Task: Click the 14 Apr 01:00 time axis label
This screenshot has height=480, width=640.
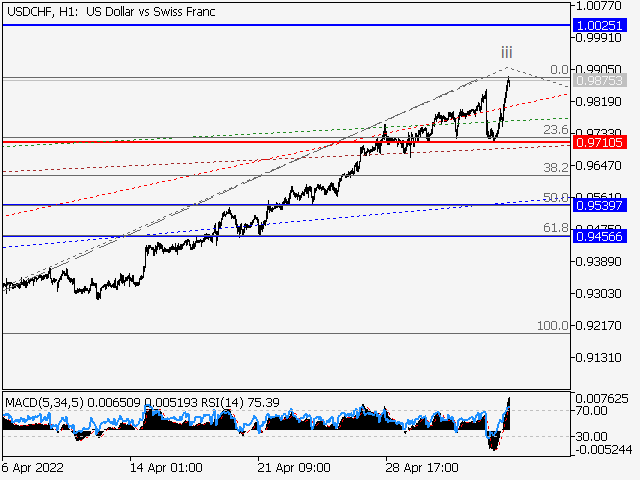Action: tap(166, 467)
